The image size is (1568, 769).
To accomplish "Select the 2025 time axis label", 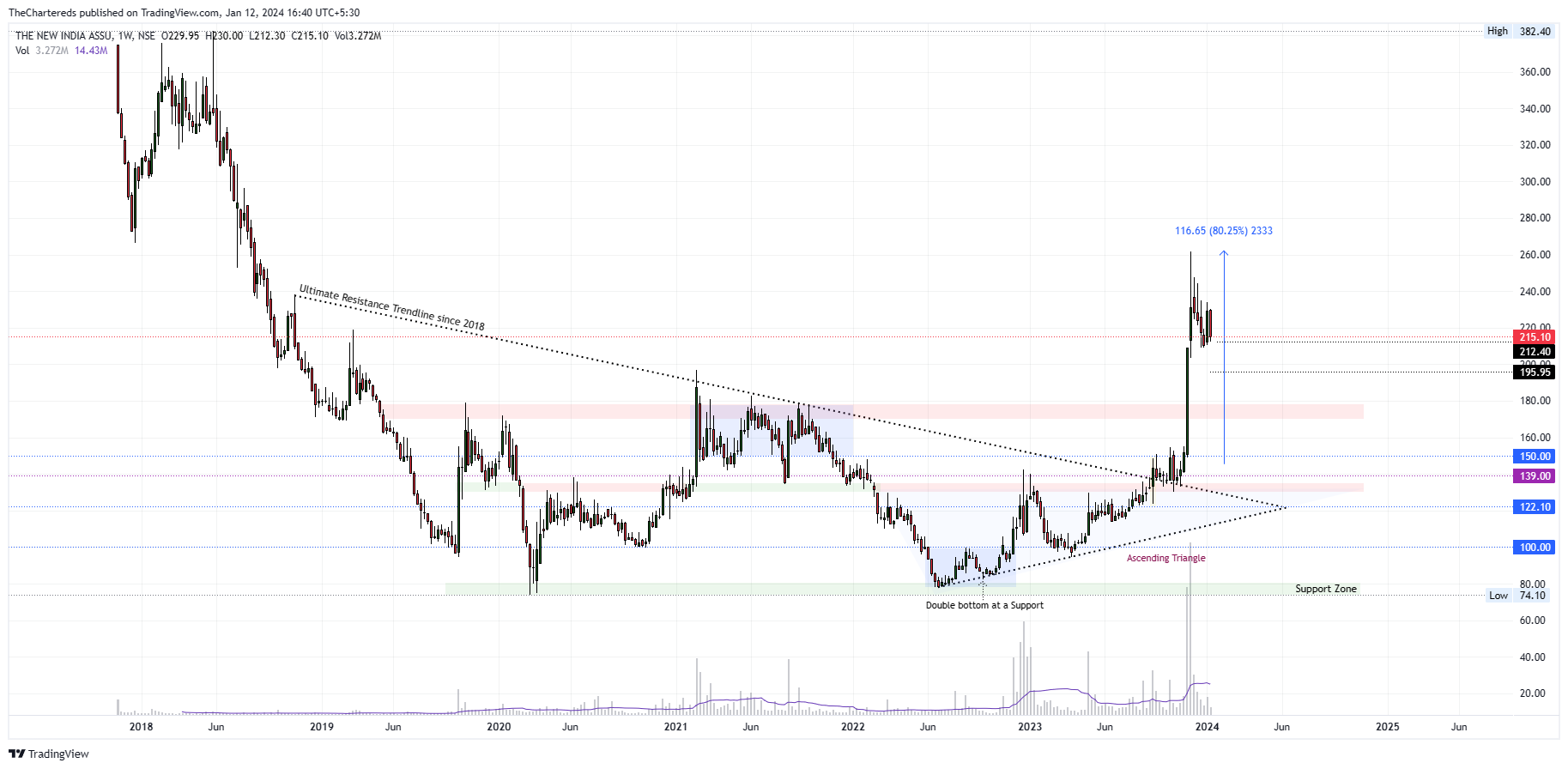I will click(1388, 727).
